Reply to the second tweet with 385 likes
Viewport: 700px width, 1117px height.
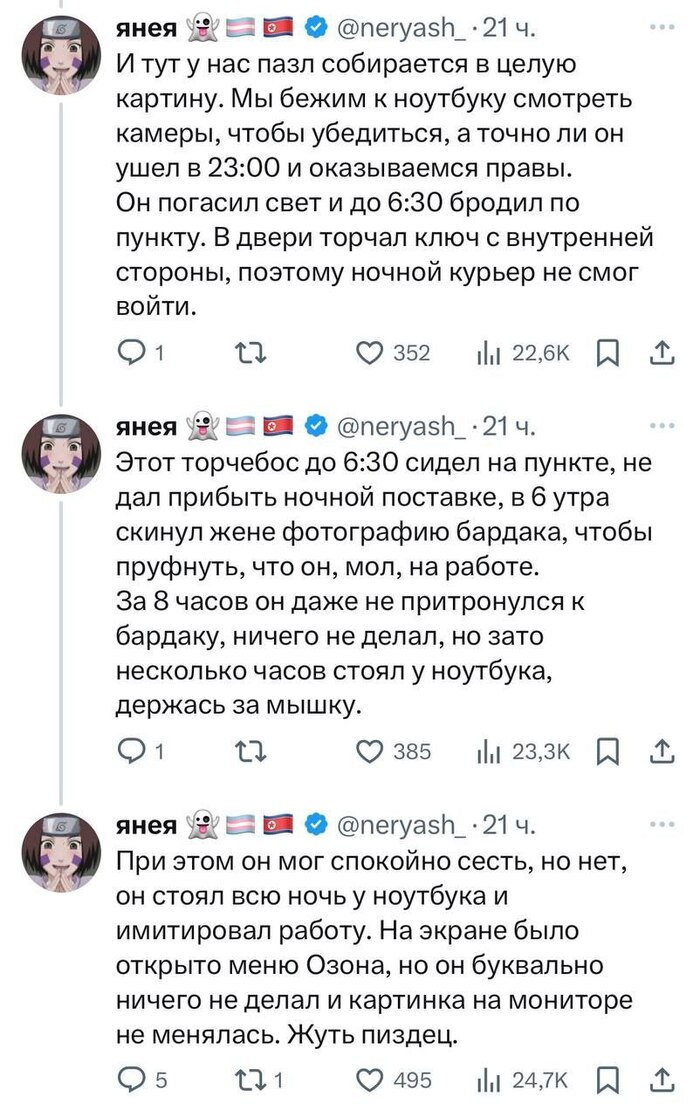pyautogui.click(x=131, y=751)
